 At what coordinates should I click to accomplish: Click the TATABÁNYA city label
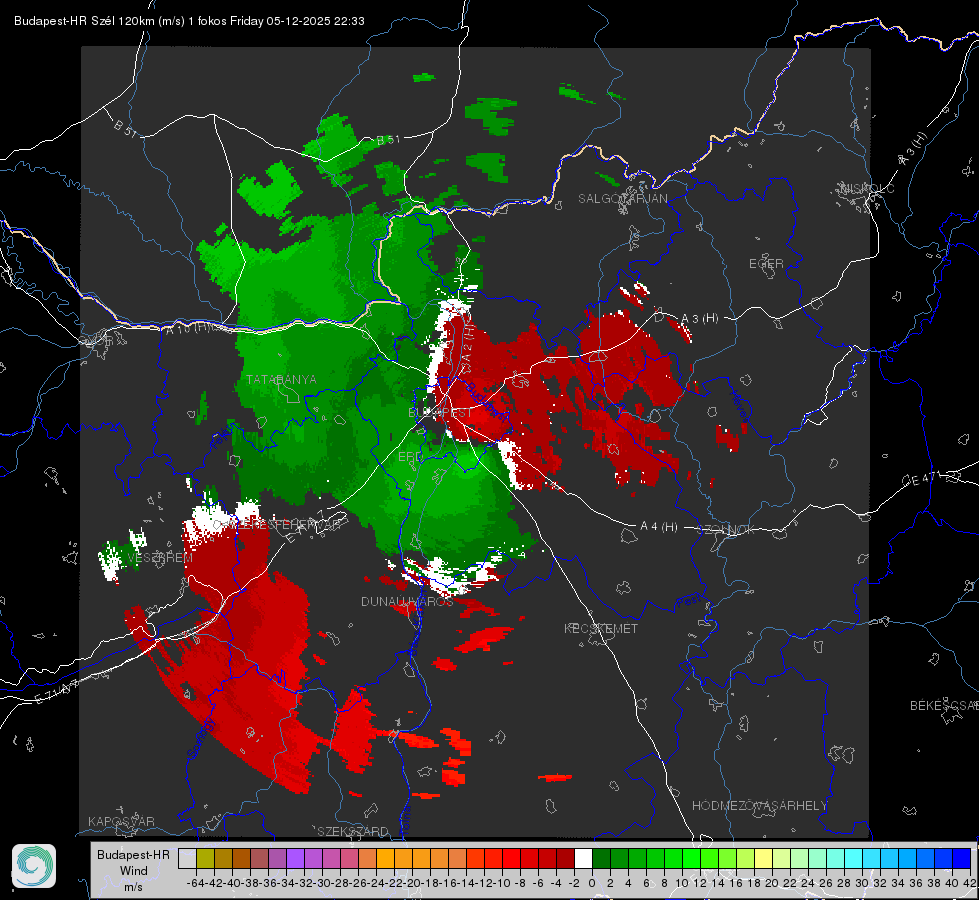point(281,379)
